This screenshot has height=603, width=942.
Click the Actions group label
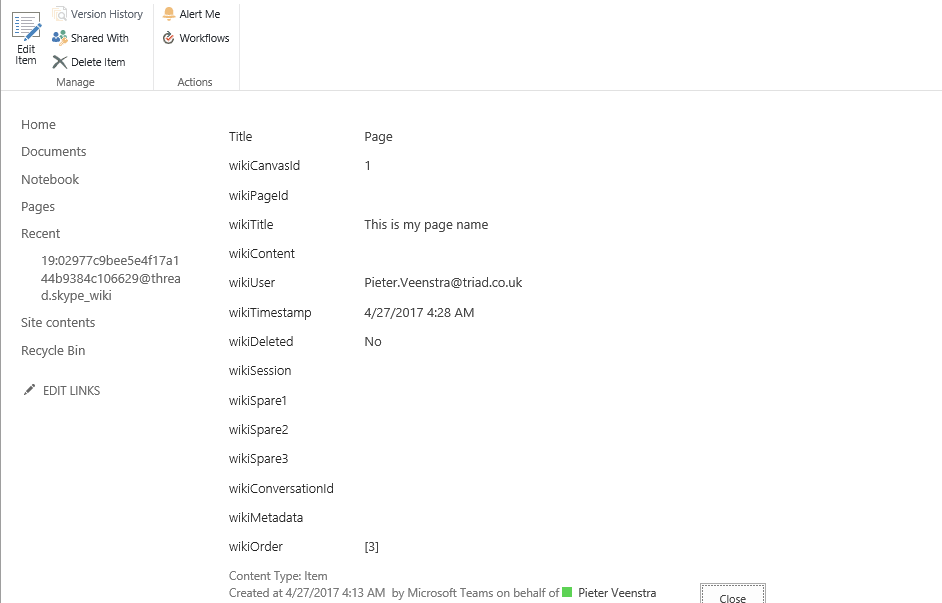(x=195, y=82)
